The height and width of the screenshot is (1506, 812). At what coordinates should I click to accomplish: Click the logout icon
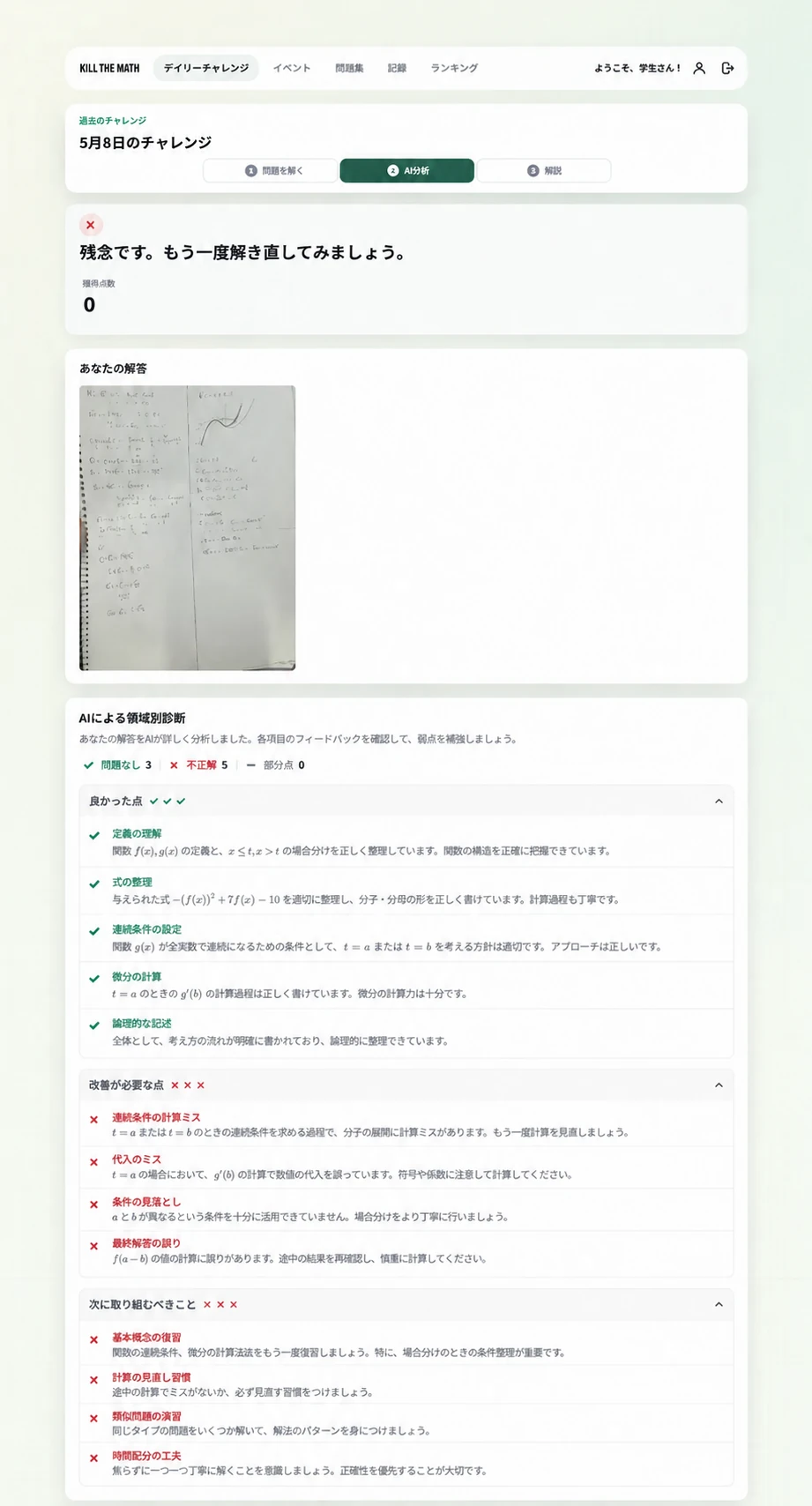727,68
